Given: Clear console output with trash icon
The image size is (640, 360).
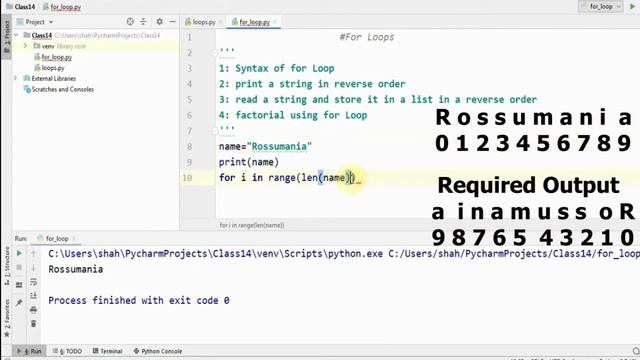Looking at the screenshot, I should (33, 324).
